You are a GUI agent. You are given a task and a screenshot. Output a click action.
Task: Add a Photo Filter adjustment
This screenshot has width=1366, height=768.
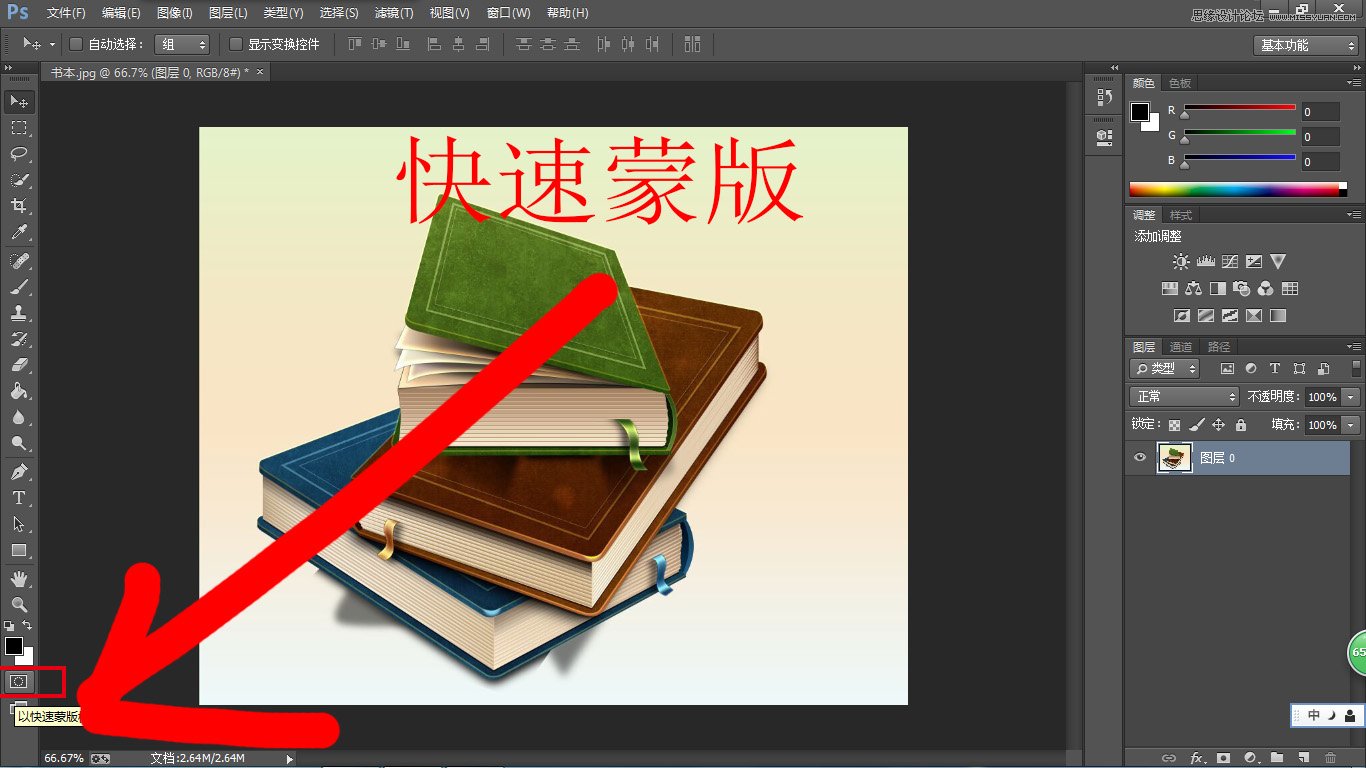pyautogui.click(x=1241, y=289)
